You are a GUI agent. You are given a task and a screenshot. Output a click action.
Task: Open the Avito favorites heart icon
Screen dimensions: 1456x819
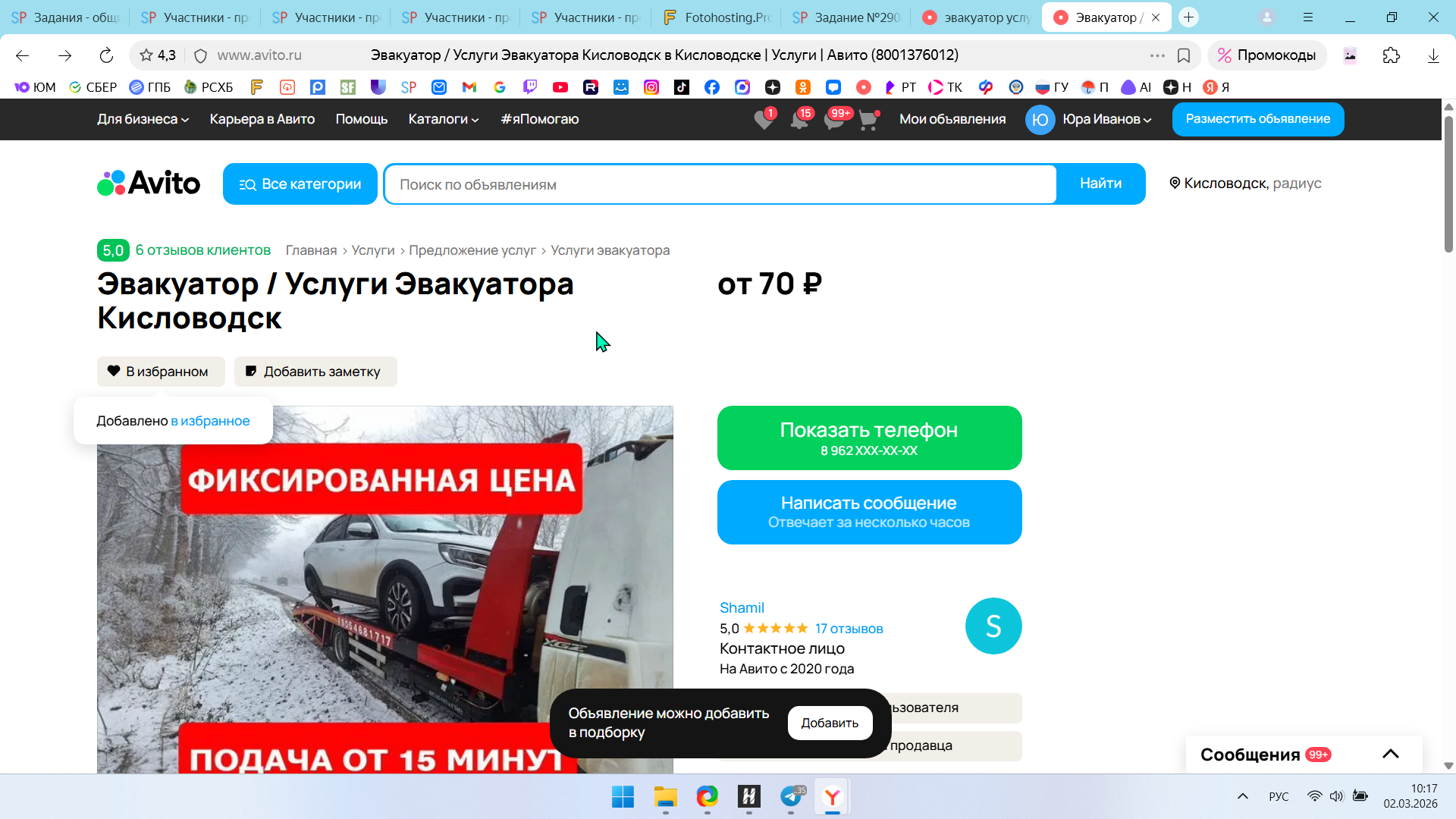[x=764, y=120]
